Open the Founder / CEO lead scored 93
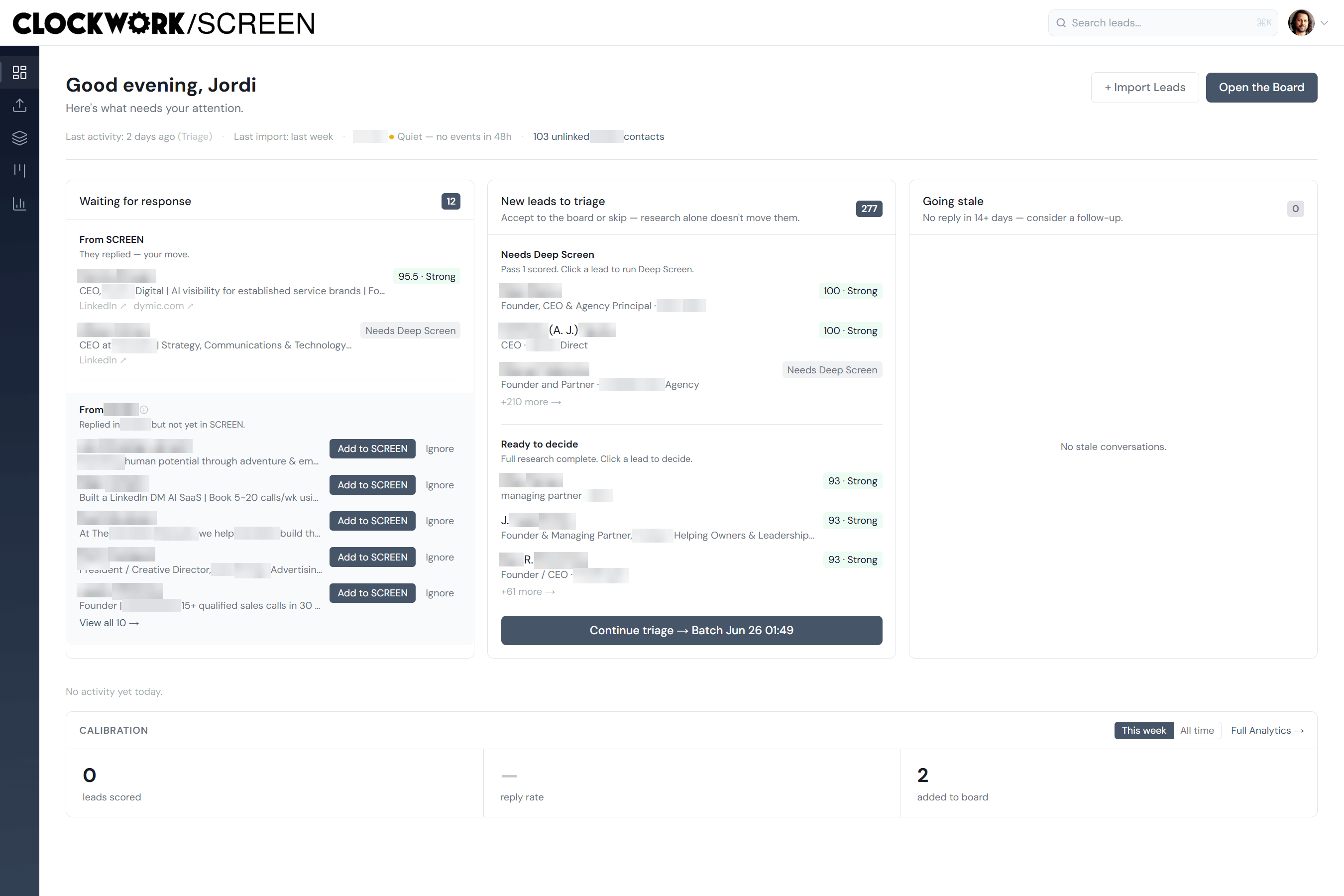This screenshot has width=1344, height=896. click(691, 566)
